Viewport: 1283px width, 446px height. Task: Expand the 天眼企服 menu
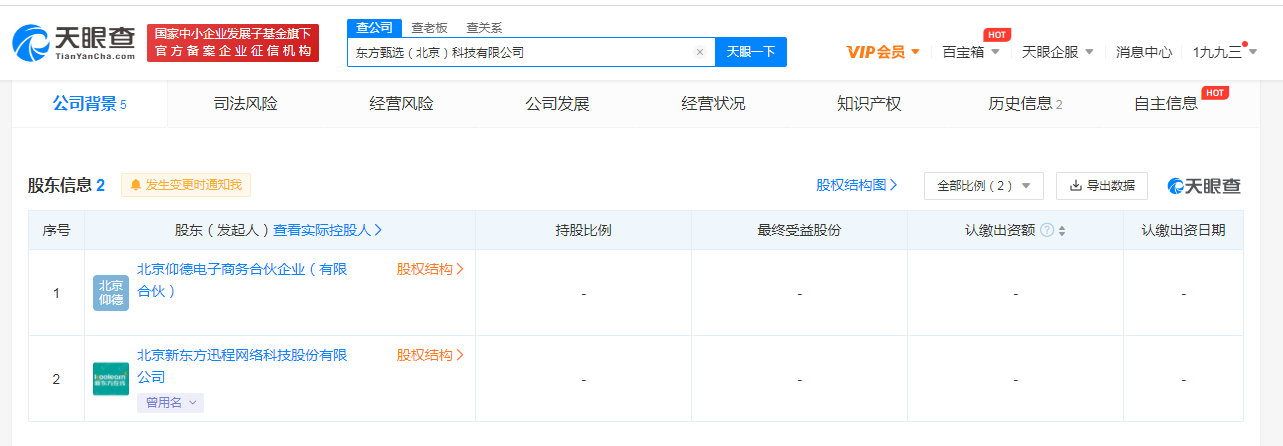pos(1058,52)
